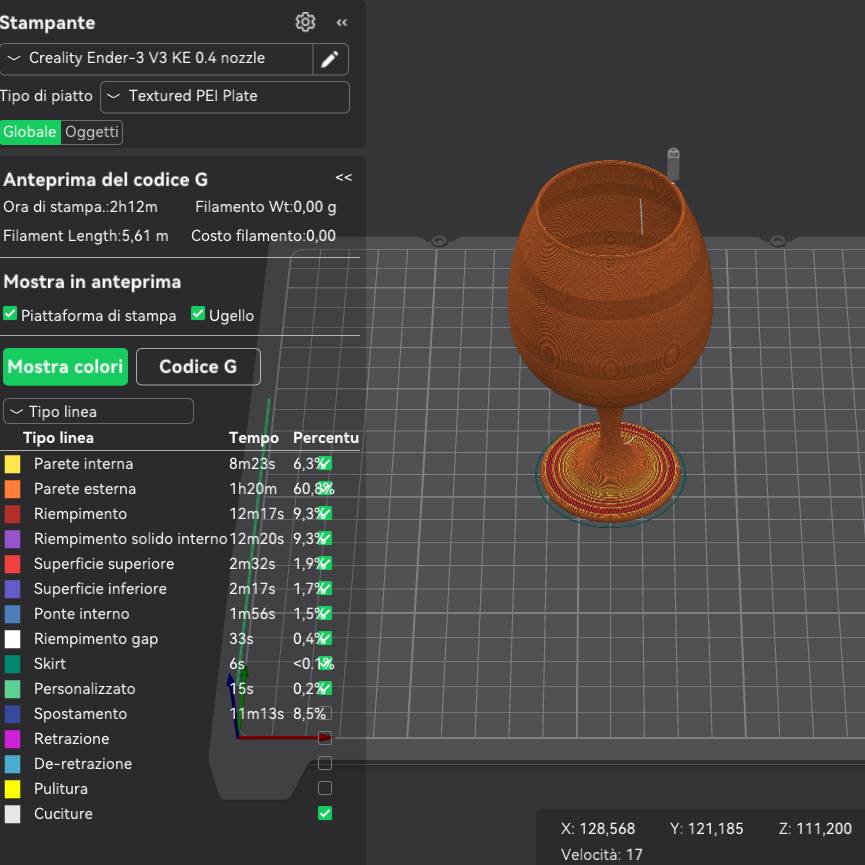Collapse the Stampante sidebar panel
This screenshot has height=865, width=865.
tap(342, 22)
